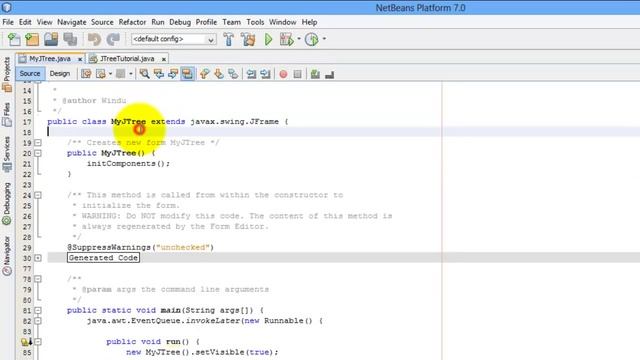This screenshot has width=640, height=360.
Task: Collapse the fold at line 19
Action: pos(38,143)
